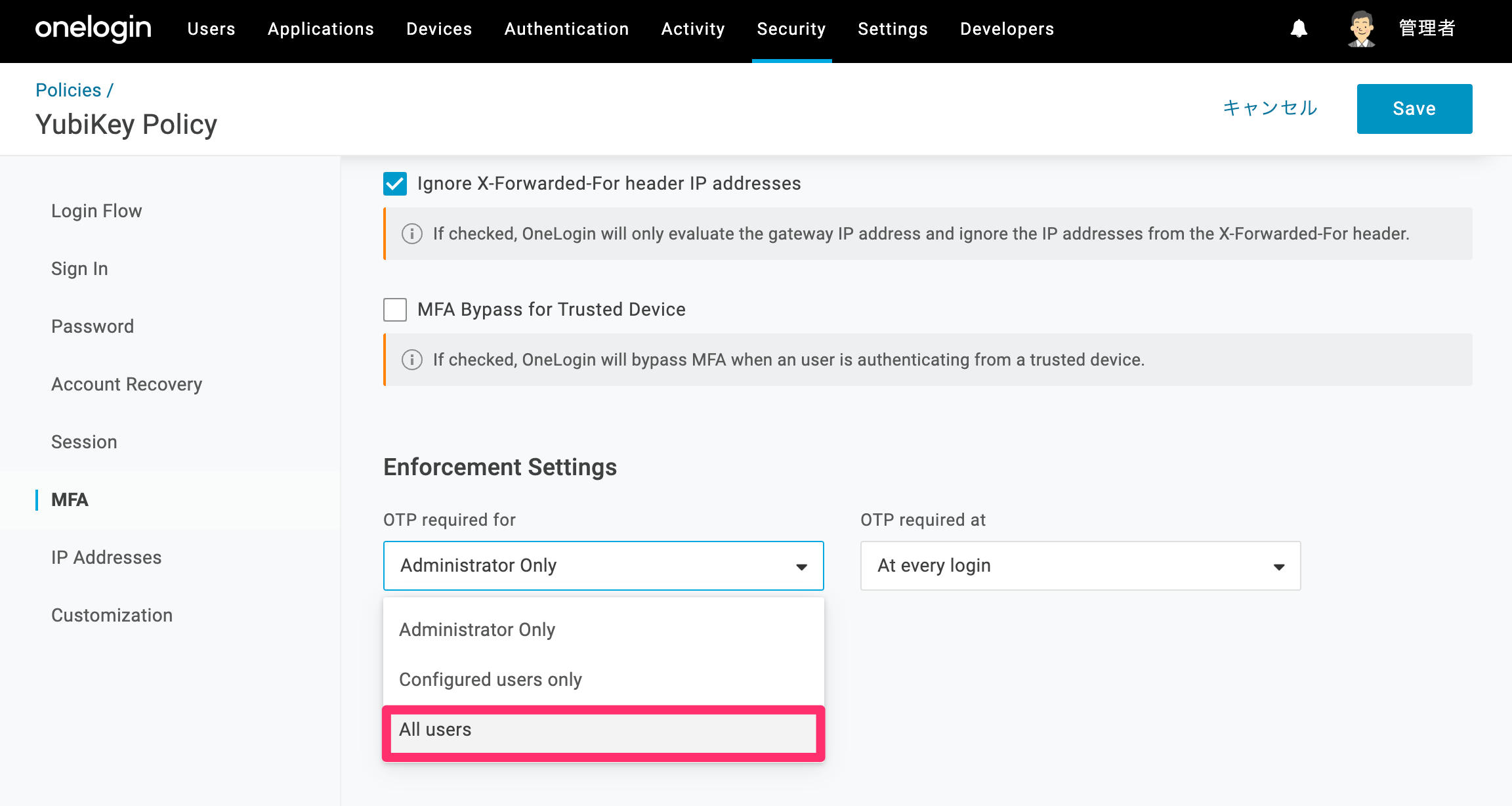Open the Activity menu
The height and width of the screenshot is (806, 1512).
tap(693, 29)
